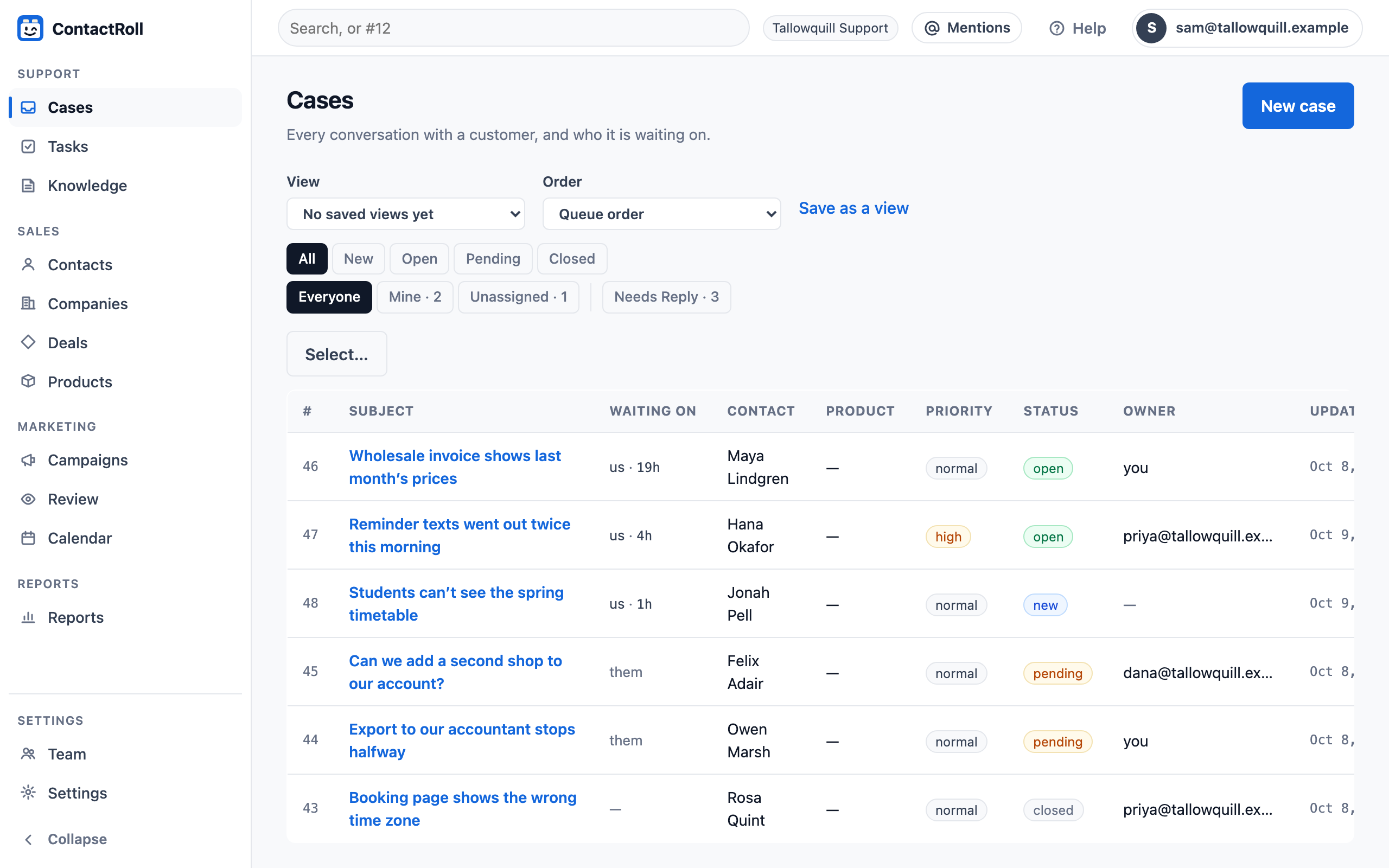Viewport: 1389px width, 868px height.
Task: Click the user avatar with letter S
Action: 1151,28
